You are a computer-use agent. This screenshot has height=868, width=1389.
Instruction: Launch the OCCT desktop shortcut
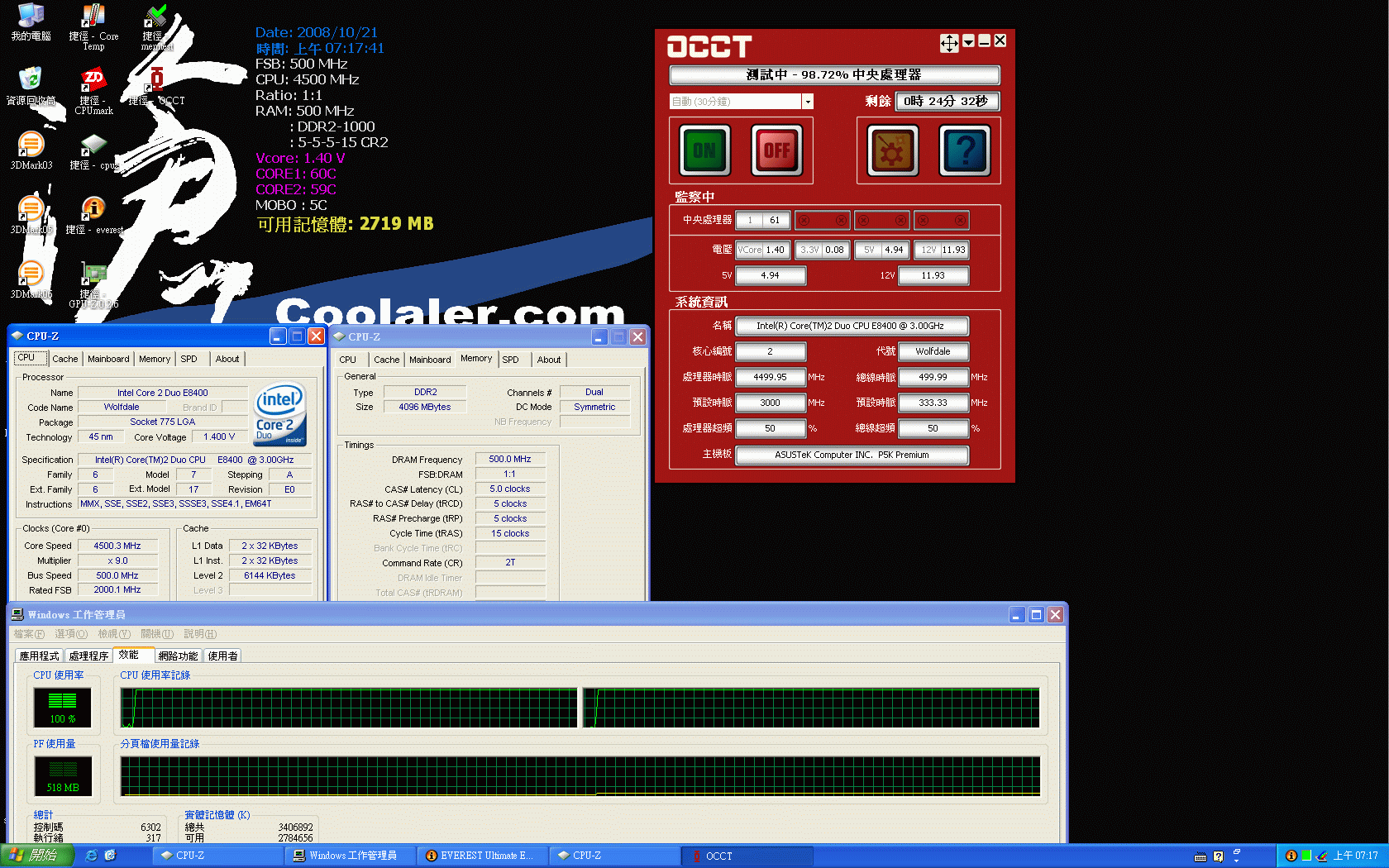(156, 80)
